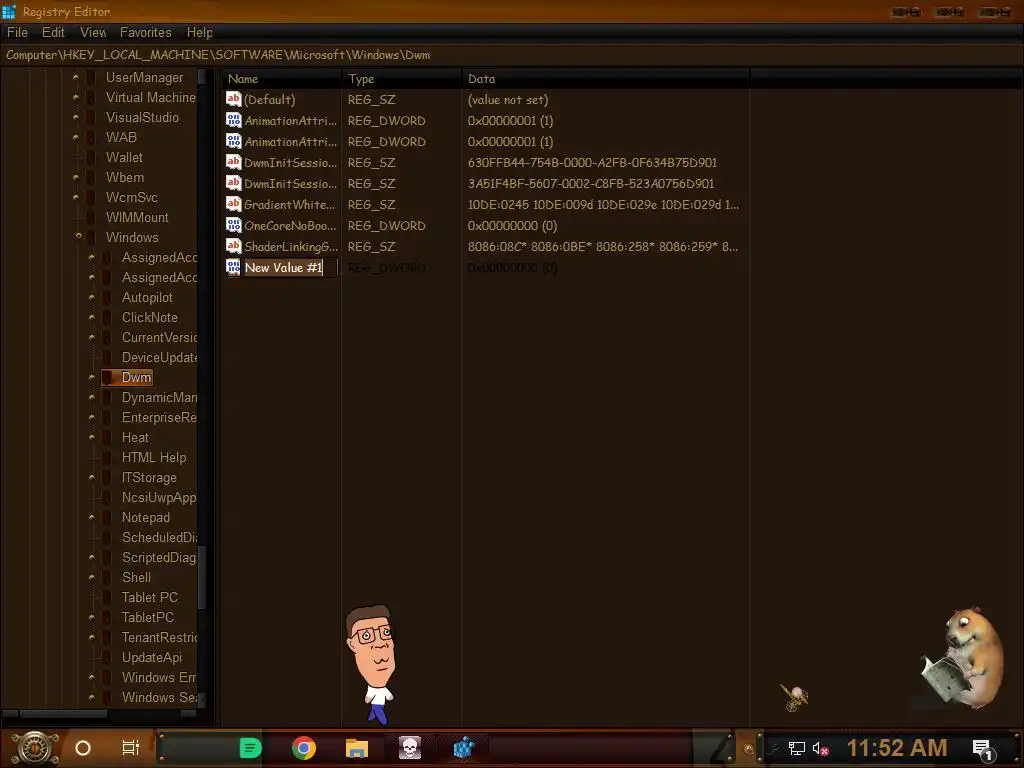The height and width of the screenshot is (768, 1024).
Task: Expand the Notepad key
Action: [x=92, y=517]
